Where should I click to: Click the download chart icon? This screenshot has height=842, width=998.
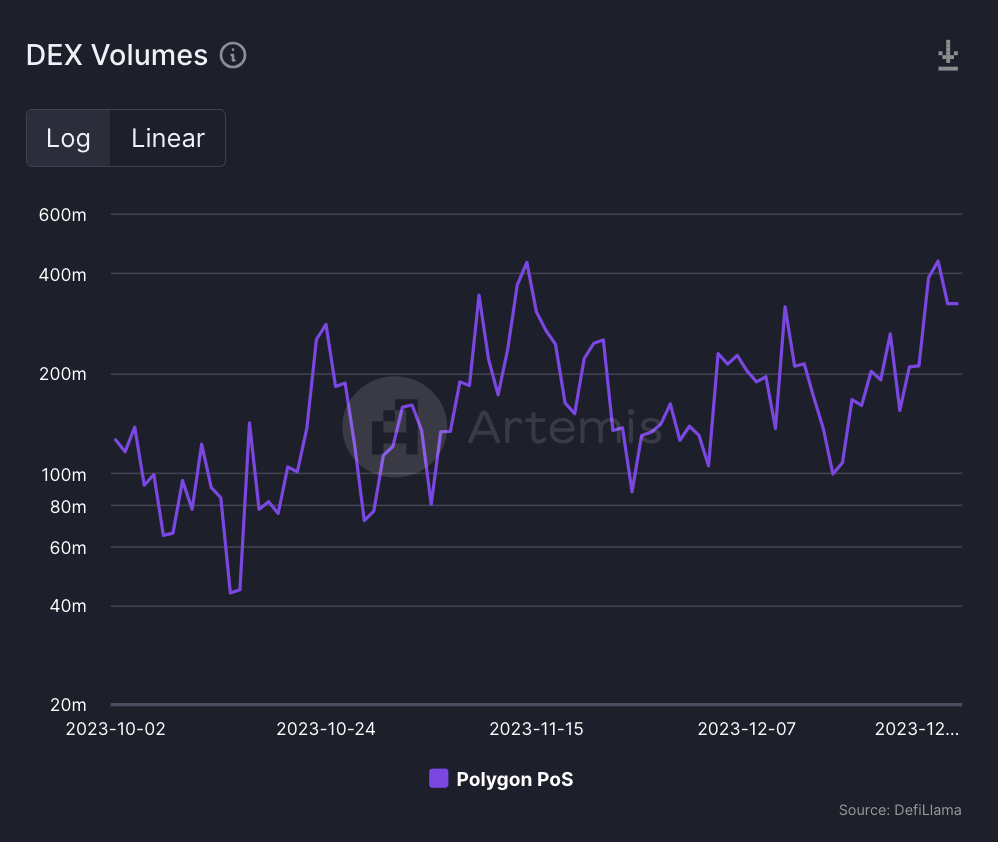[x=948, y=56]
